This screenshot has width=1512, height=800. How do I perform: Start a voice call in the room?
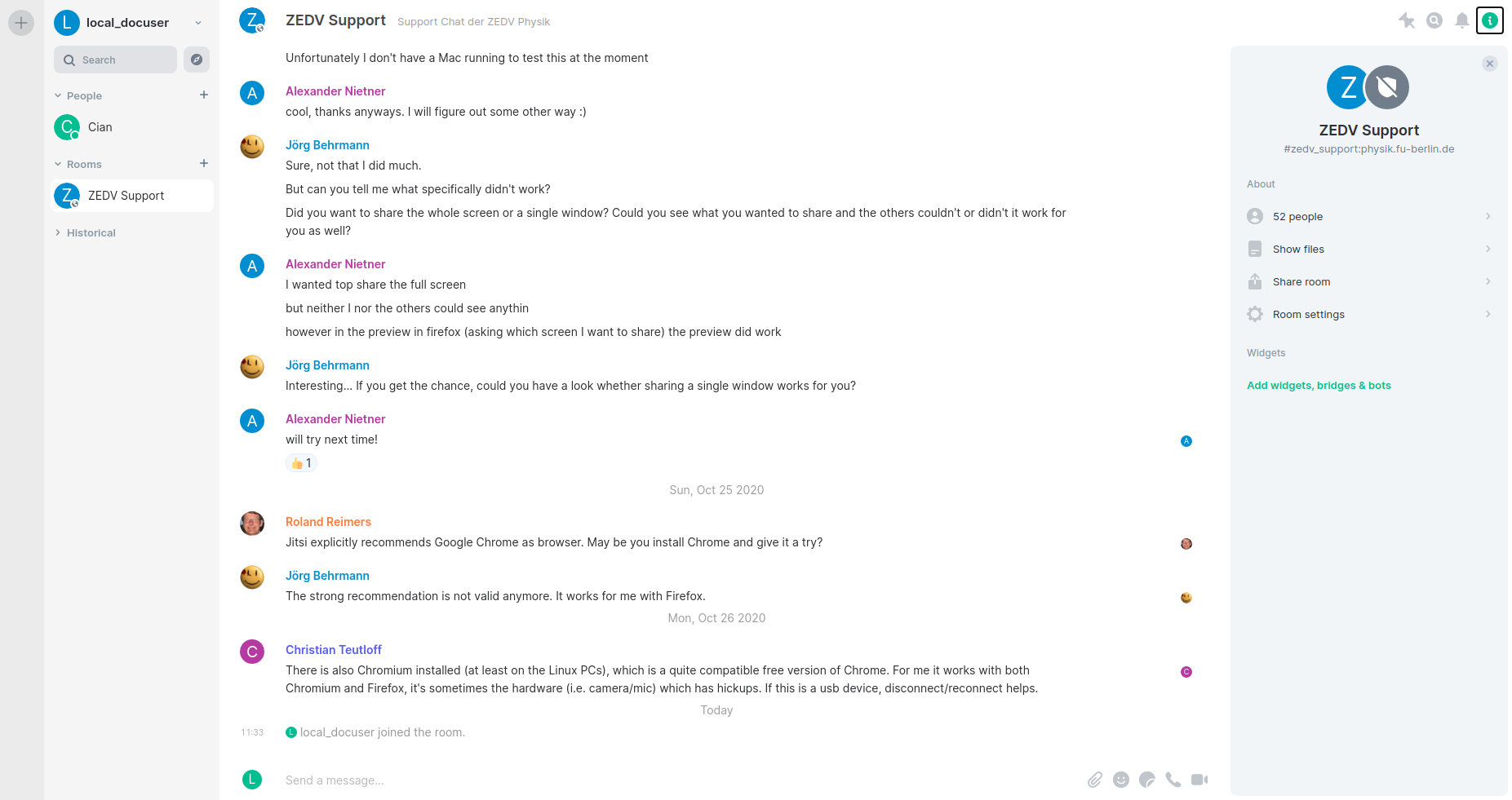click(1173, 780)
